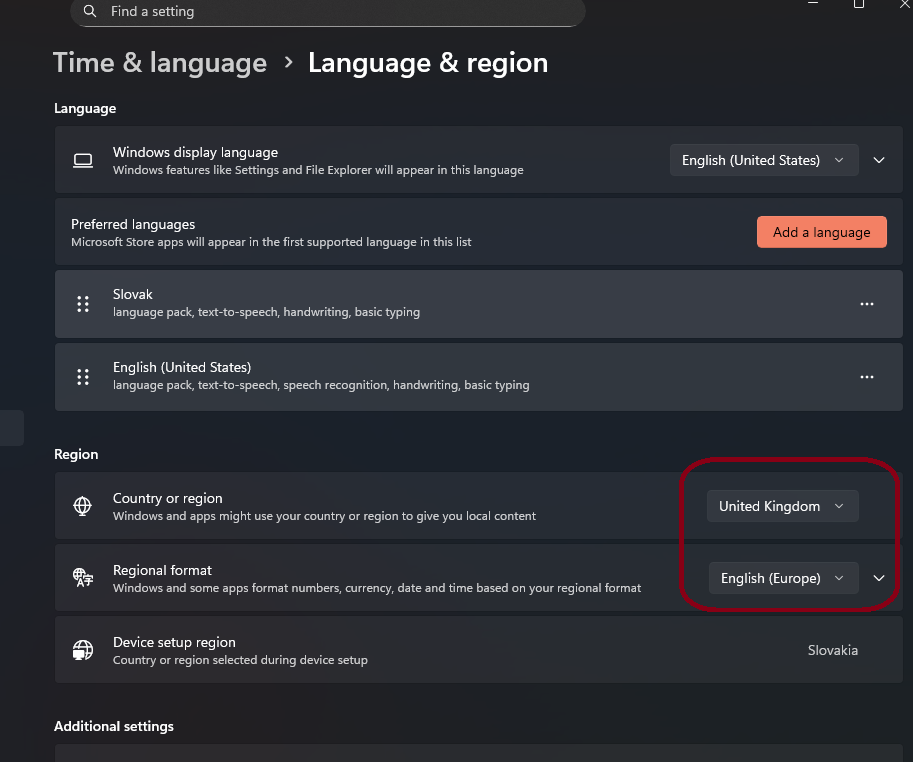This screenshot has width=913, height=764.
Task: Expand the Windows display language section
Action: [879, 160]
